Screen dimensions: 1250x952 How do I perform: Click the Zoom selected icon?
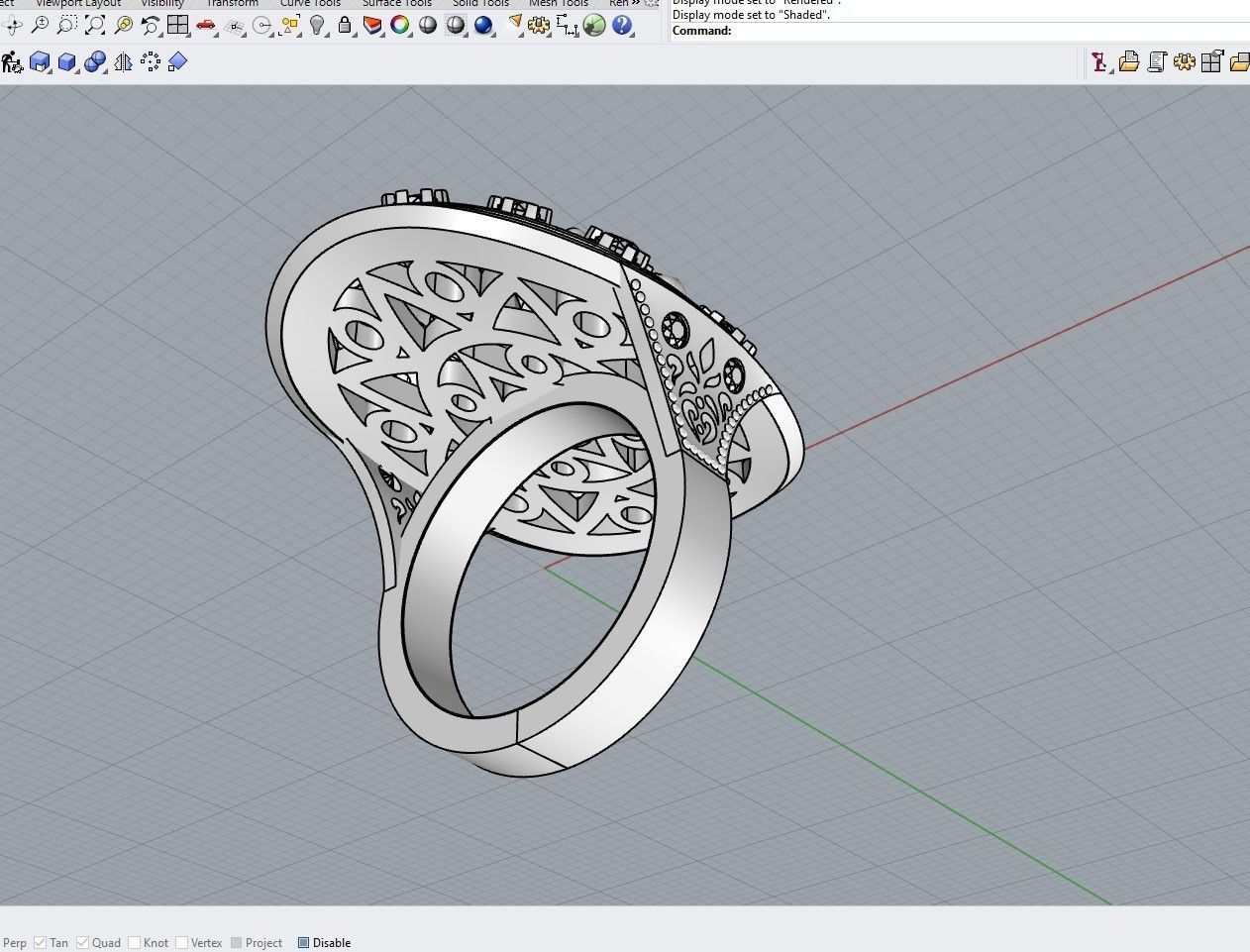tap(123, 25)
